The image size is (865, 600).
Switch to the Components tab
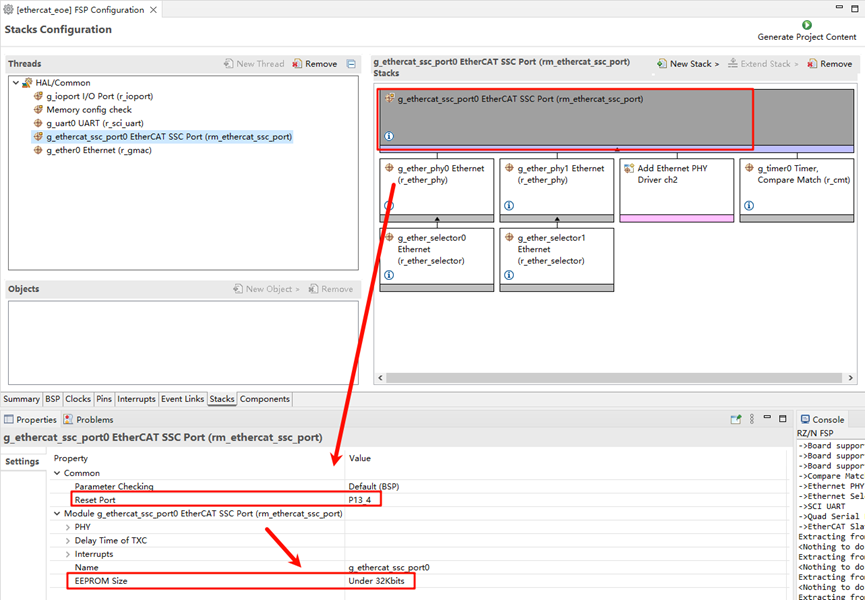pos(265,399)
